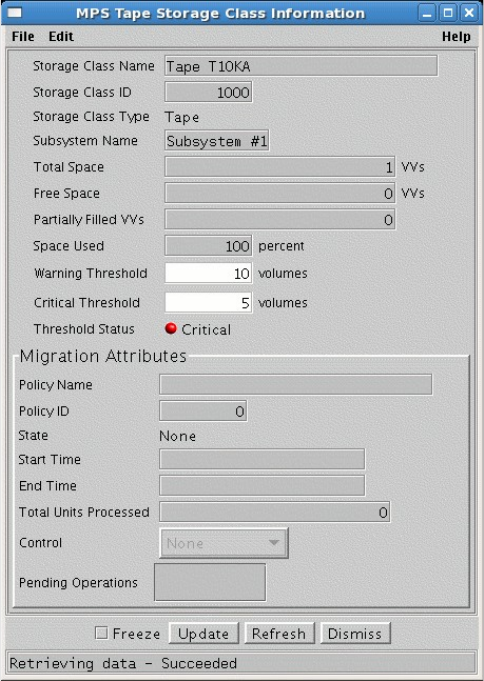Minimize the MPS Tape Storage window

428,13
